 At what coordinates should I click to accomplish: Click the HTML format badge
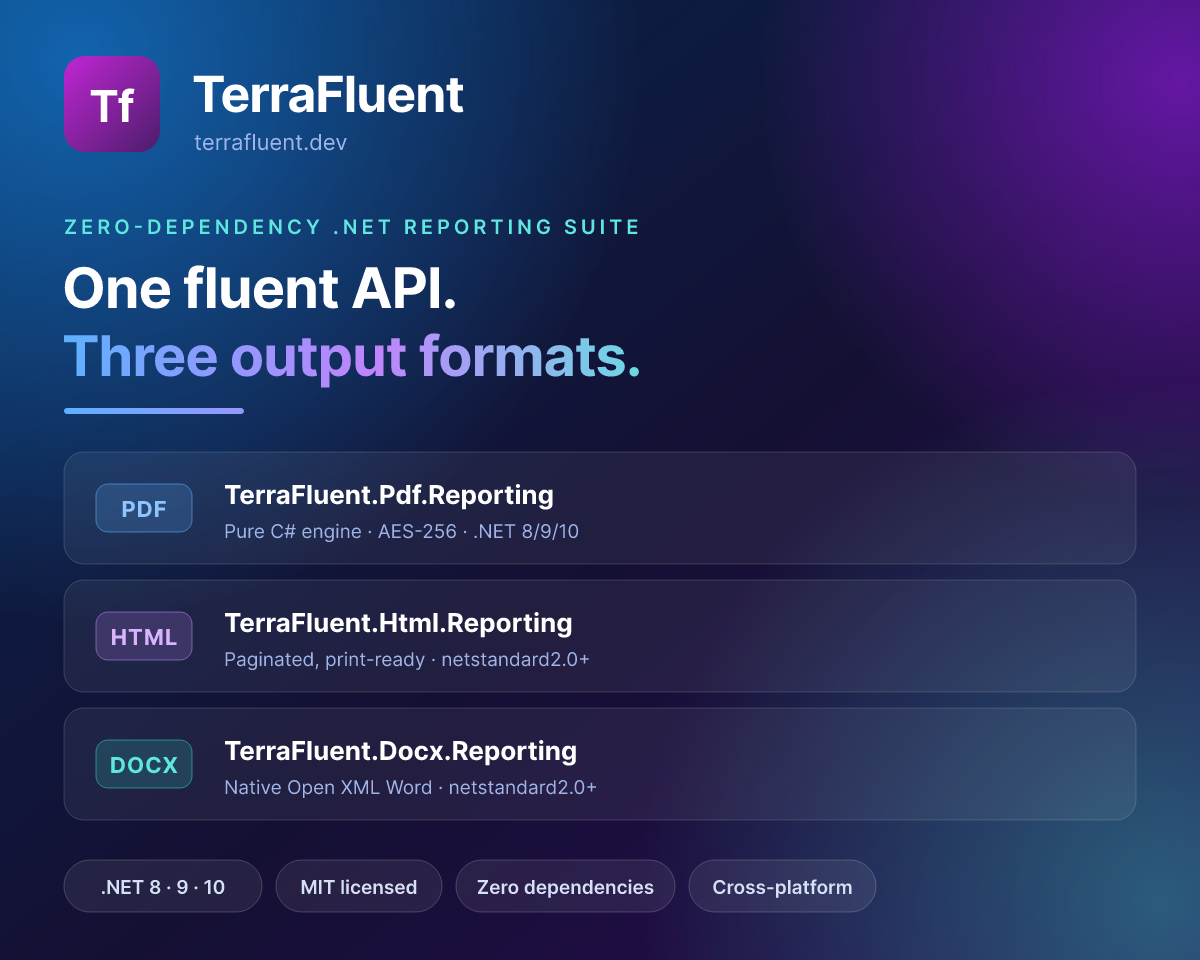coord(144,636)
